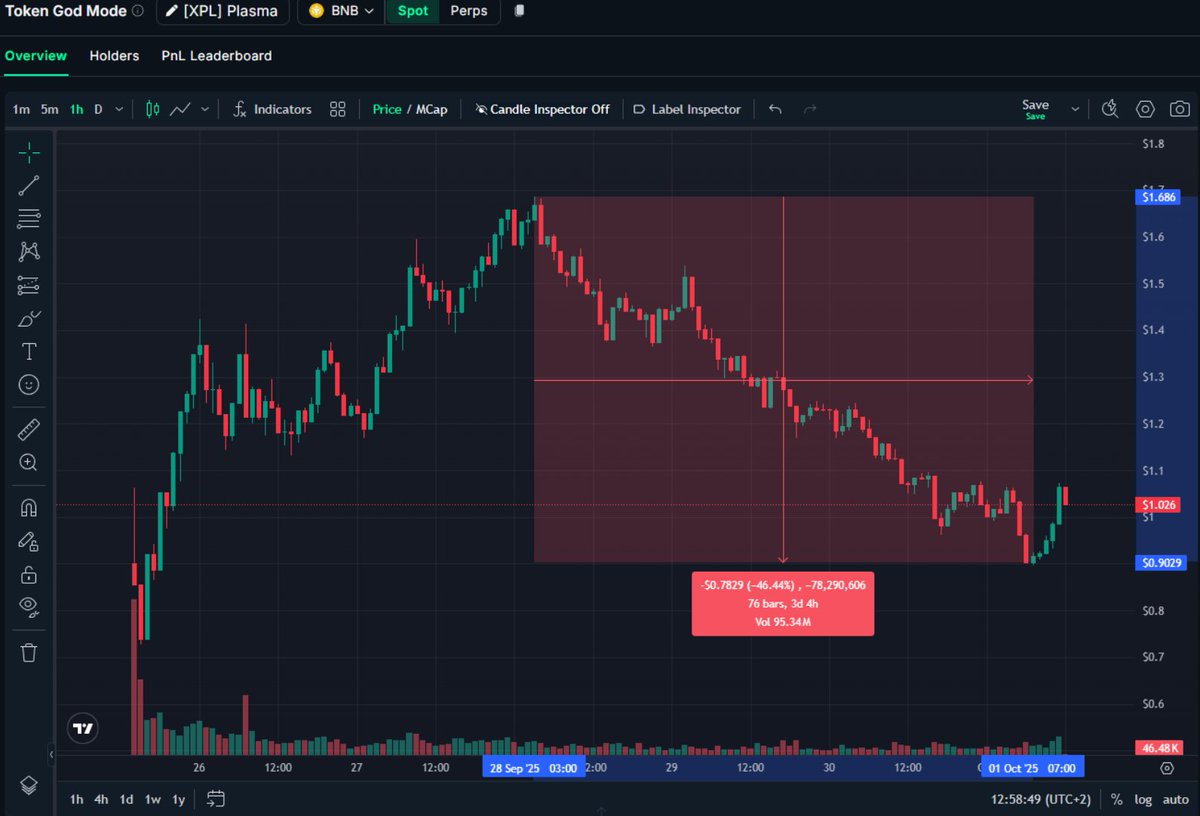Open the PnL Leaderboard tab
The width and height of the screenshot is (1200, 816).
pos(216,56)
